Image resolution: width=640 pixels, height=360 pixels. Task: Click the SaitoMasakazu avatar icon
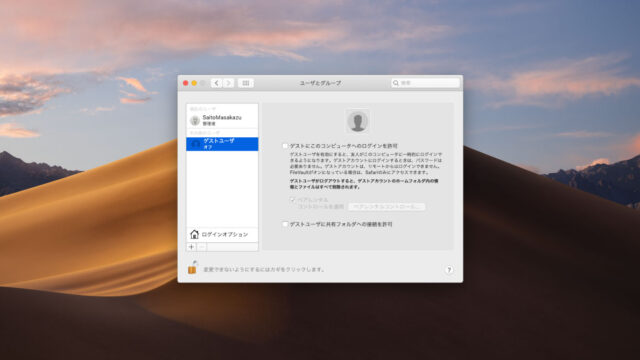[195, 120]
